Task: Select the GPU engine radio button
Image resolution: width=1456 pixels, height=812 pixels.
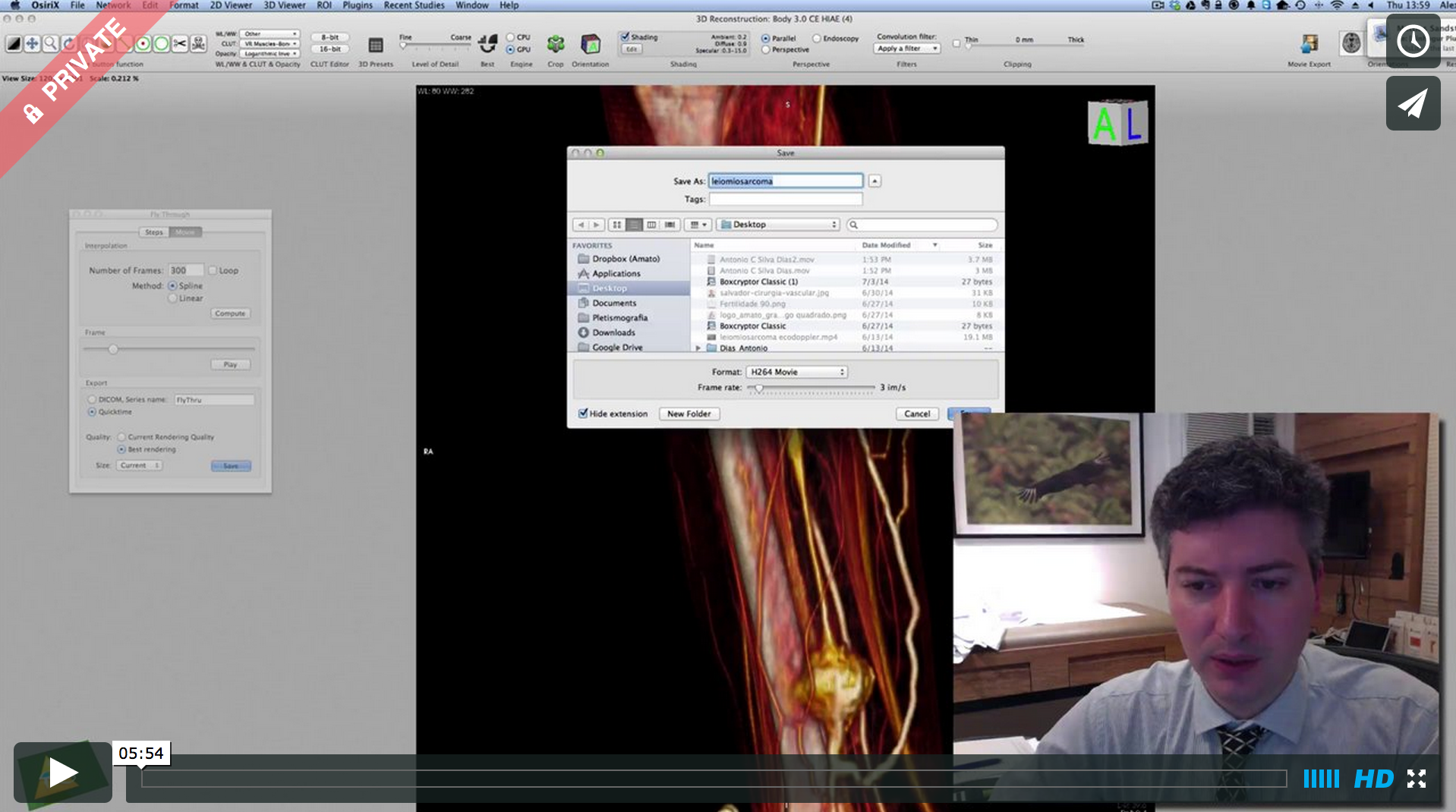Action: click(x=510, y=49)
